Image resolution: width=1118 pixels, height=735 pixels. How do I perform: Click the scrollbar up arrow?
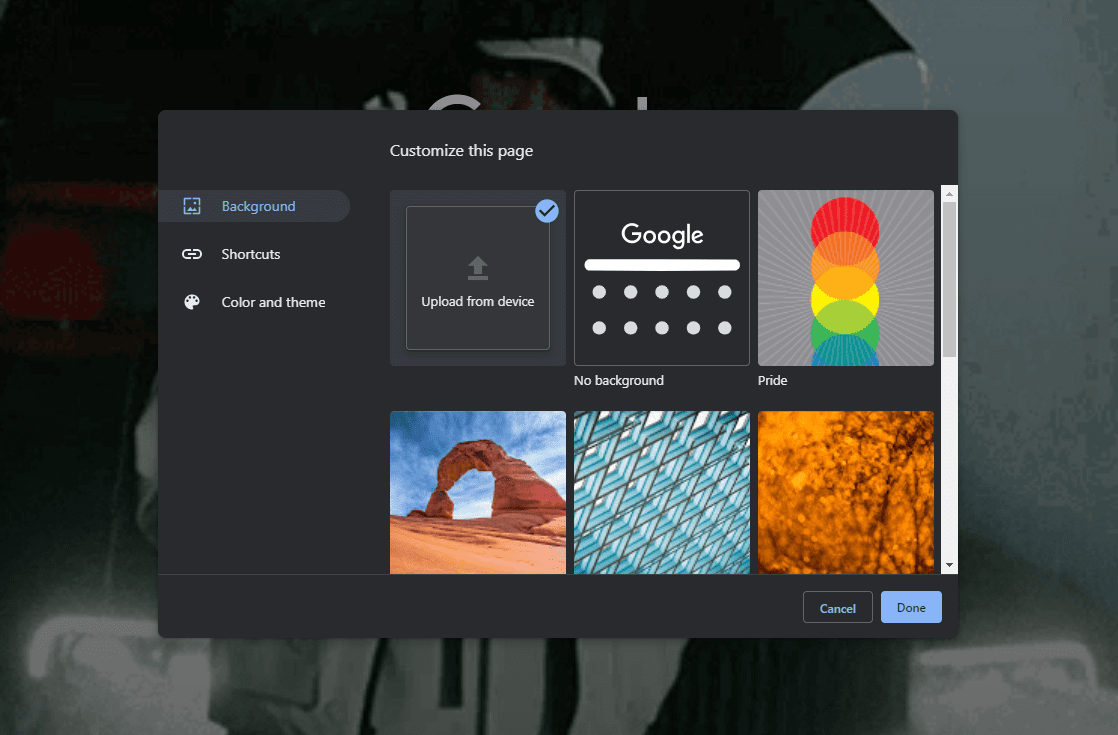coord(949,193)
